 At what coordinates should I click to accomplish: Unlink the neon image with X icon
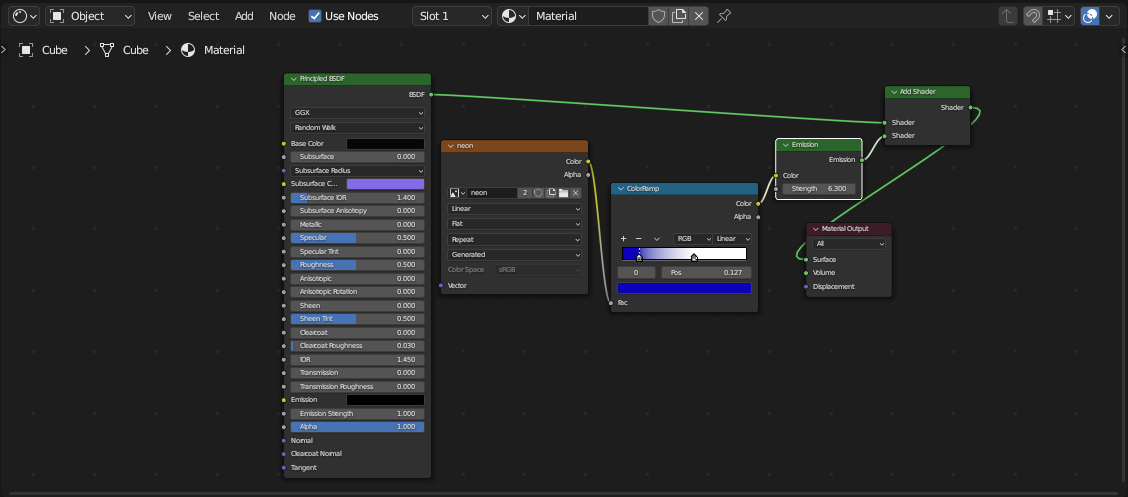coord(576,193)
